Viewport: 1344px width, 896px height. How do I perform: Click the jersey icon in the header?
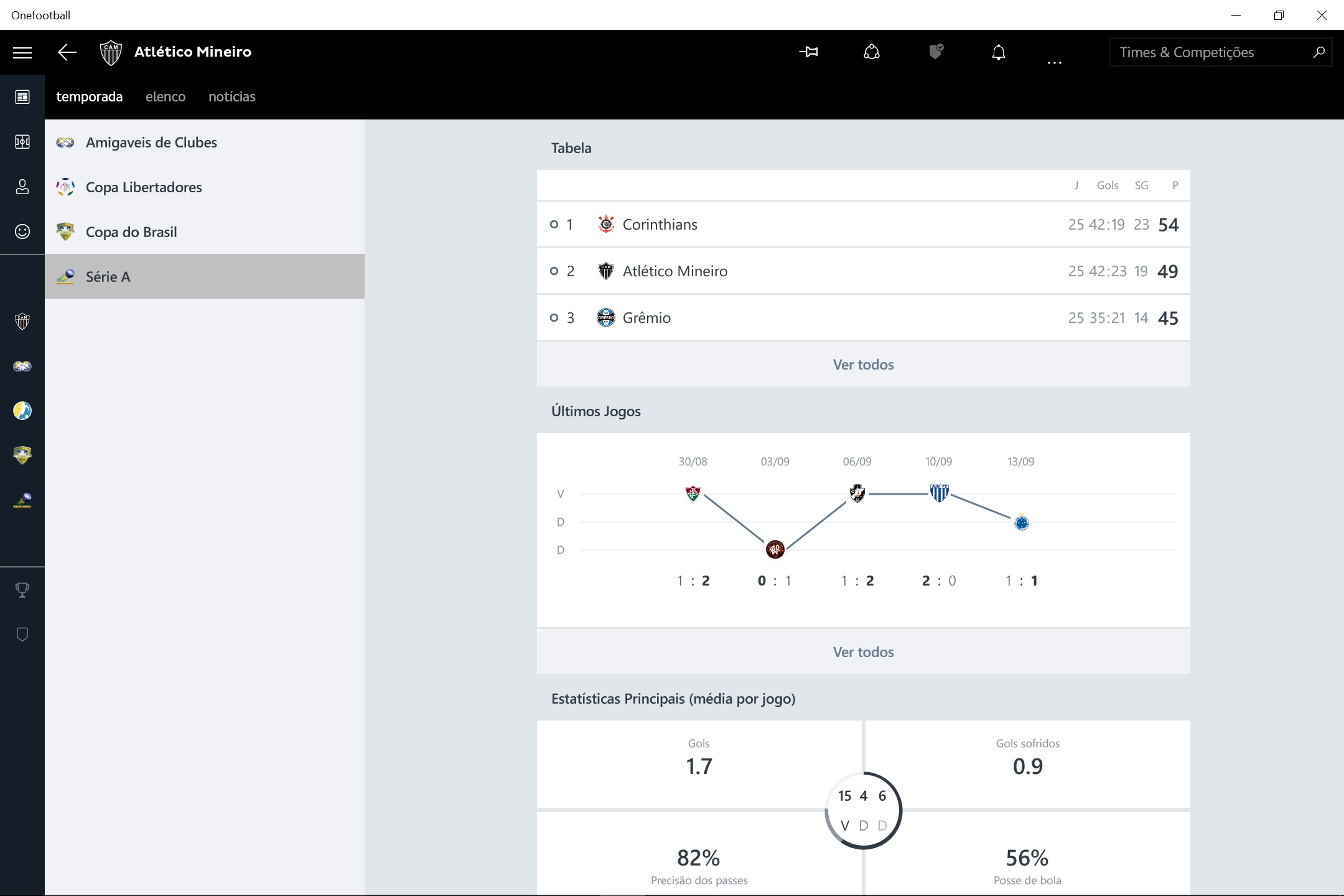point(872,52)
